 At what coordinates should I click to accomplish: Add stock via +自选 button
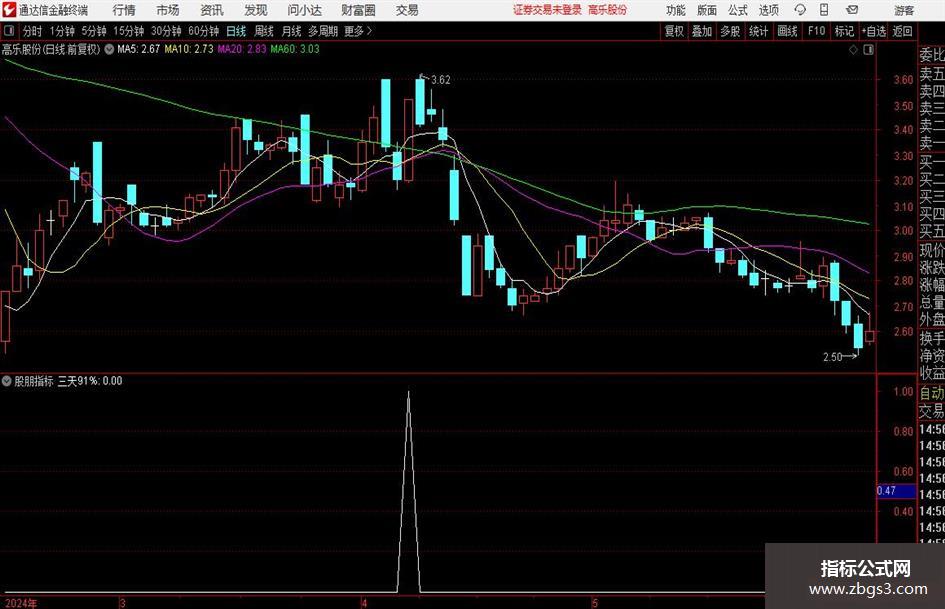[x=873, y=31]
